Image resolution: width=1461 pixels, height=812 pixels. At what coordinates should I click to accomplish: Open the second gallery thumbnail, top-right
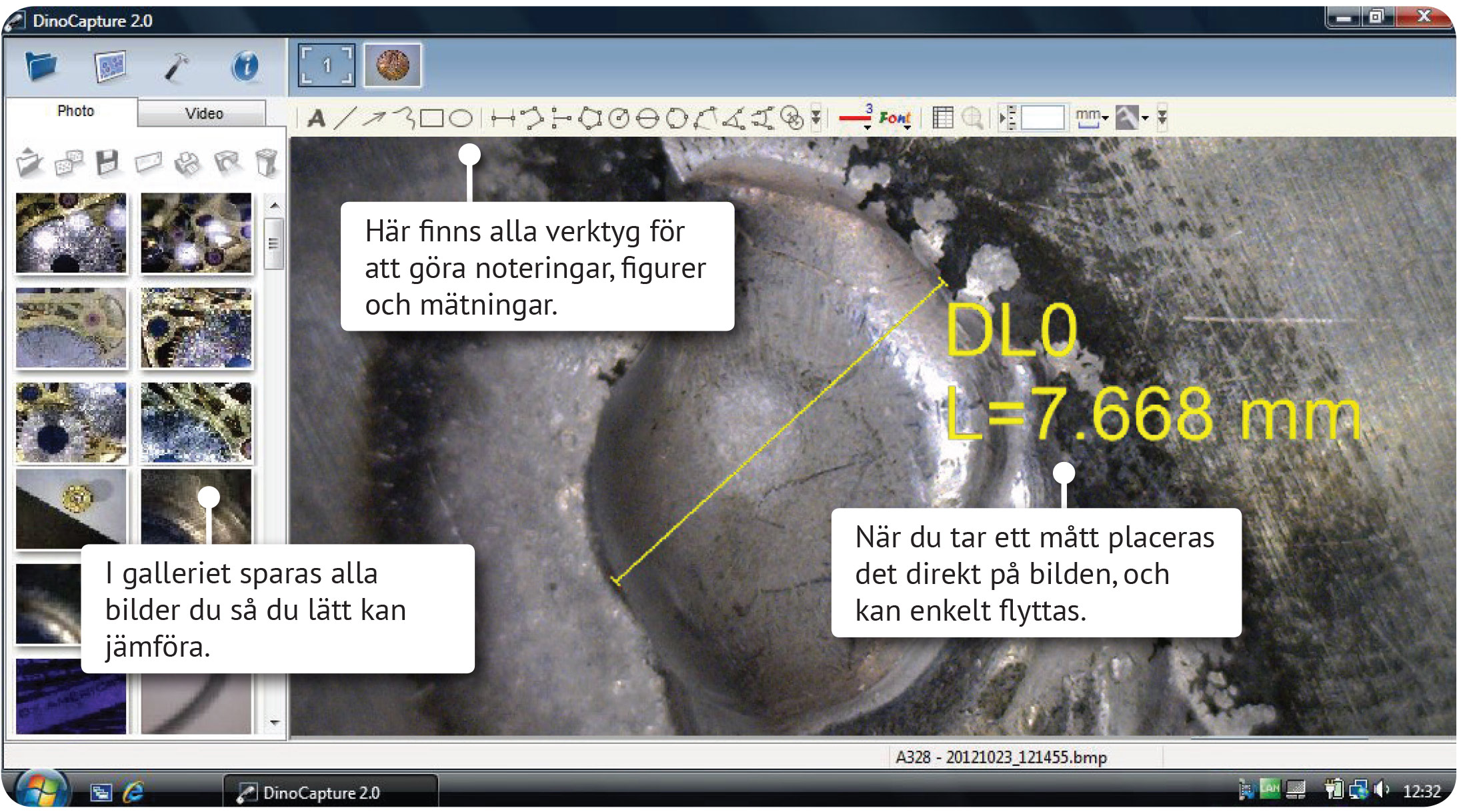point(196,233)
